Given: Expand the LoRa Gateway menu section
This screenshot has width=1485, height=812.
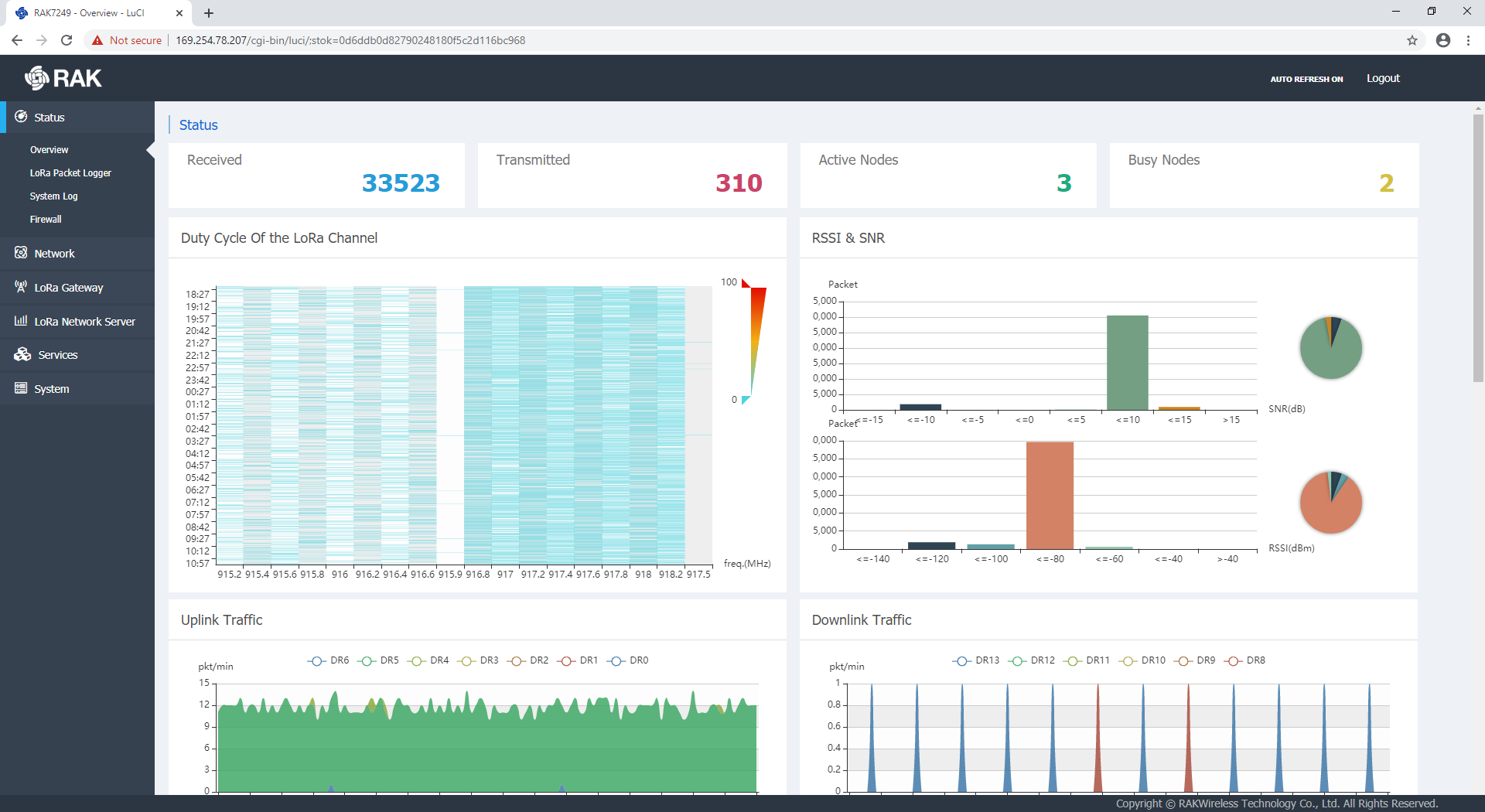Looking at the screenshot, I should (69, 288).
